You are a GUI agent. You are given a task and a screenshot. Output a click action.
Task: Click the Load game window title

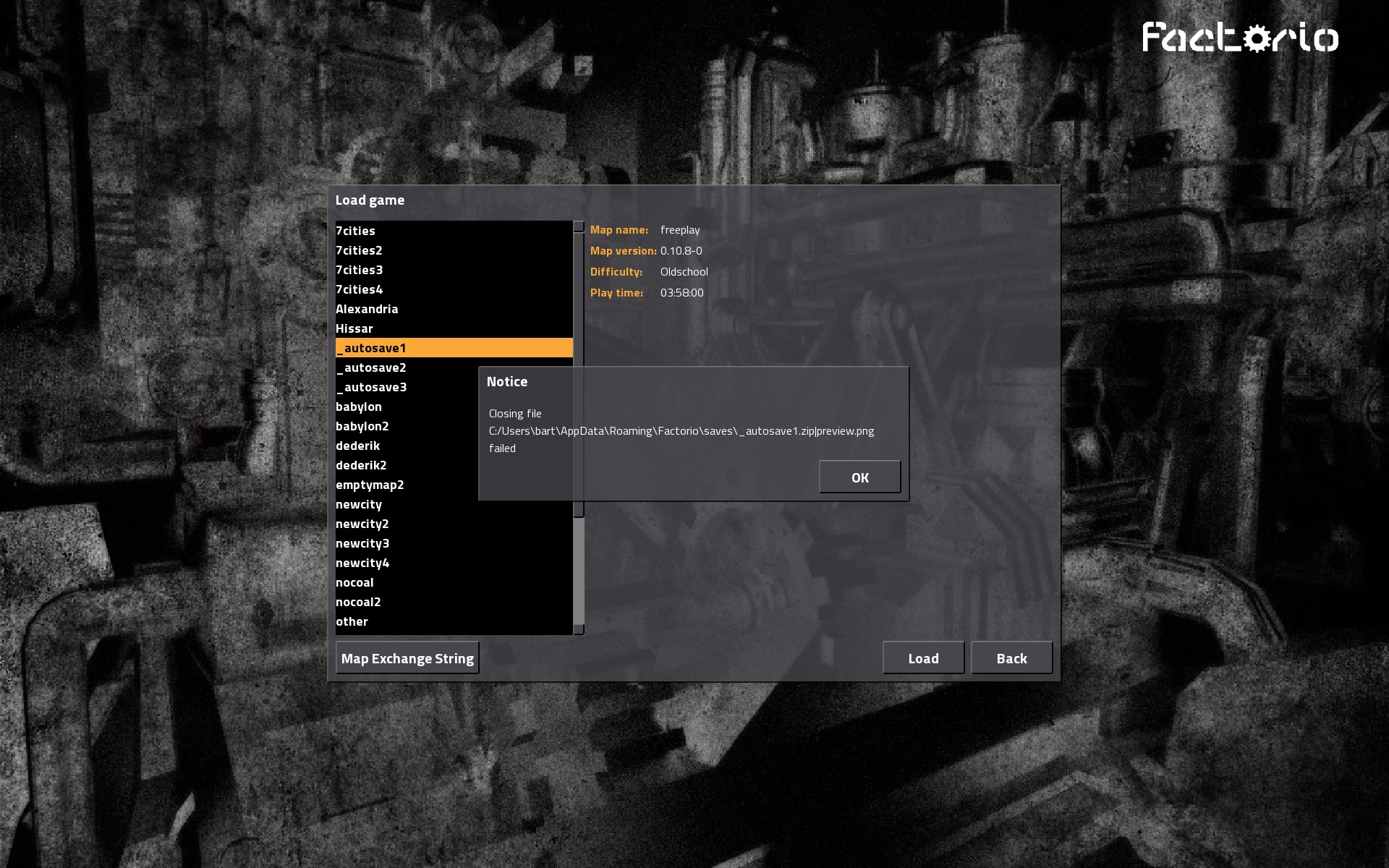(x=370, y=200)
